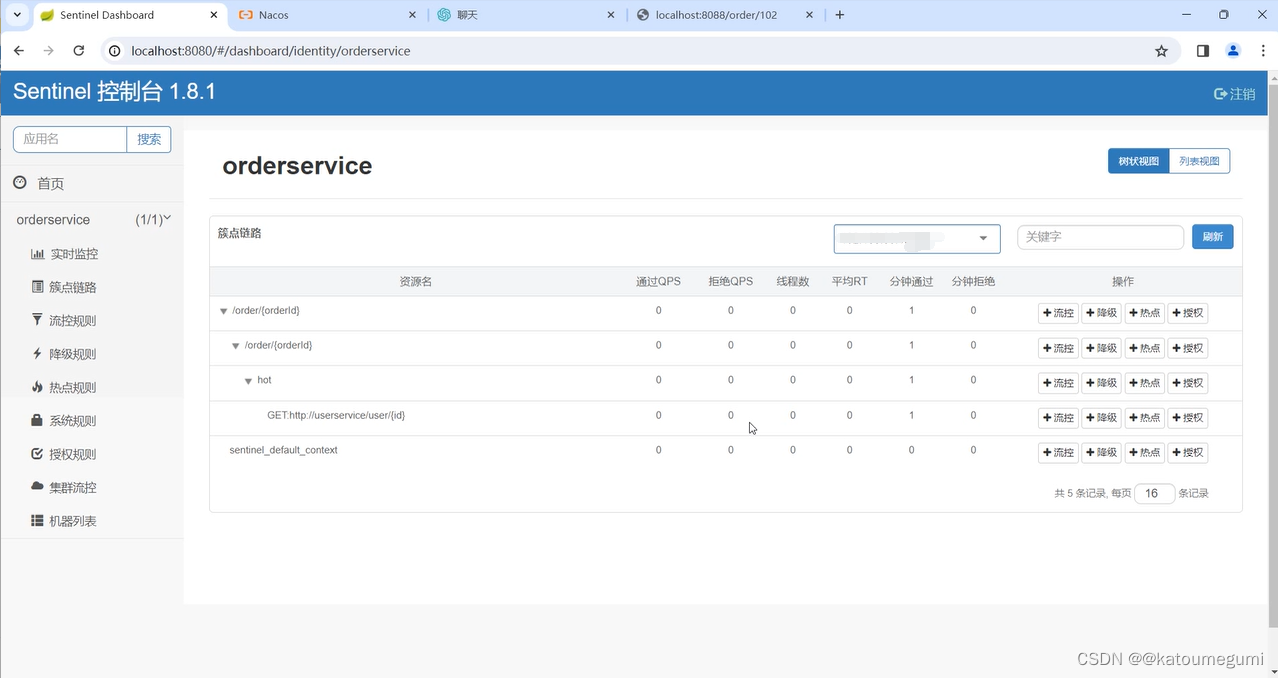Add 降级 rule for top /order/{orderId}
The image size is (1278, 678).
tap(1101, 313)
